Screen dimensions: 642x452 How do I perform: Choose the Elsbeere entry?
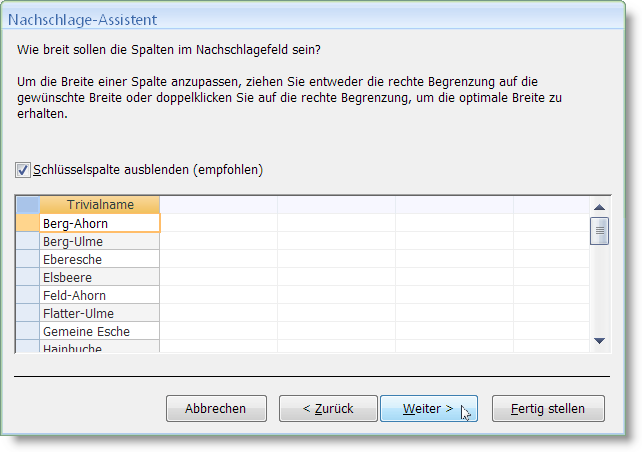99,277
